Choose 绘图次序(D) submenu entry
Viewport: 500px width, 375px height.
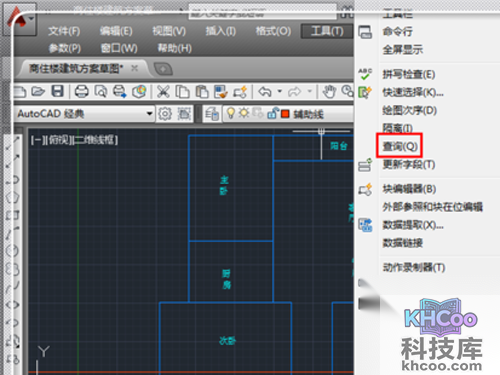(x=410, y=110)
